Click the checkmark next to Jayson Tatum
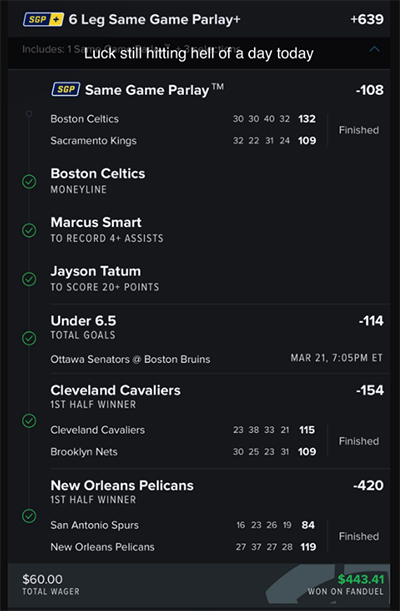The width and height of the screenshot is (400, 611). [29, 279]
